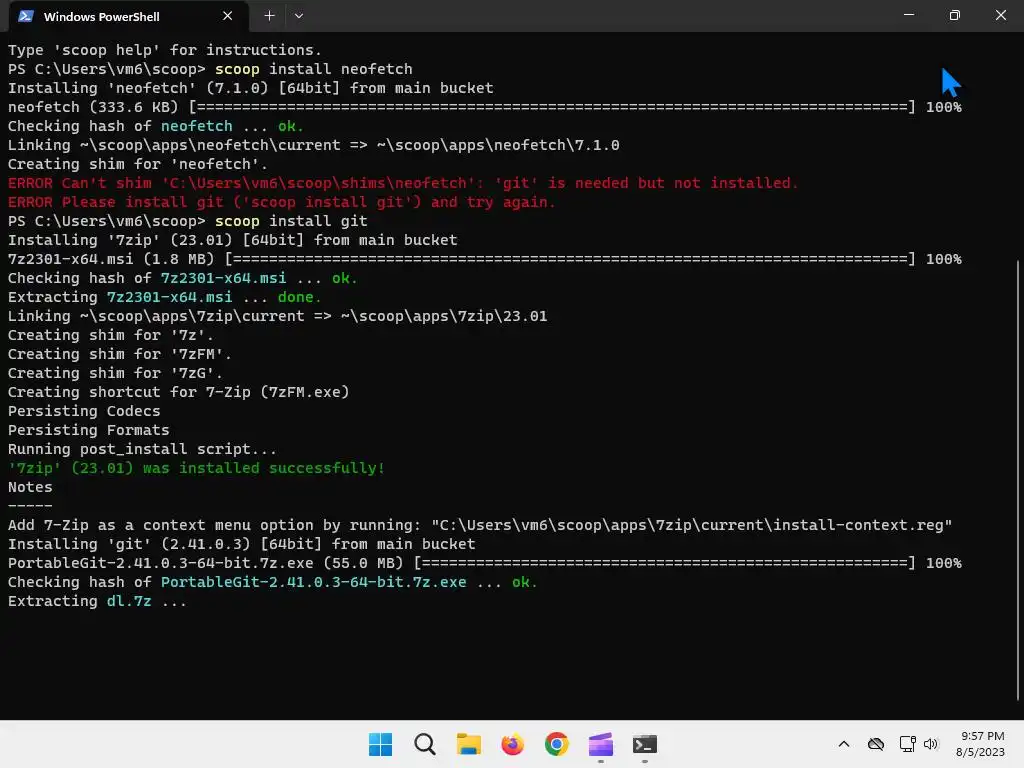The height and width of the screenshot is (768, 1024).
Task: Open Firefox from the taskbar
Action: click(513, 744)
